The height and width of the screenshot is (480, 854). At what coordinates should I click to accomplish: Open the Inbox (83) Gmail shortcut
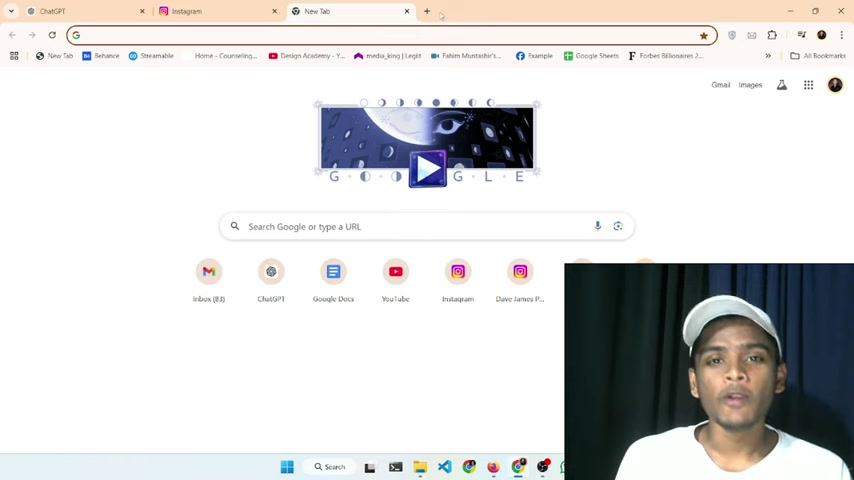pos(209,281)
